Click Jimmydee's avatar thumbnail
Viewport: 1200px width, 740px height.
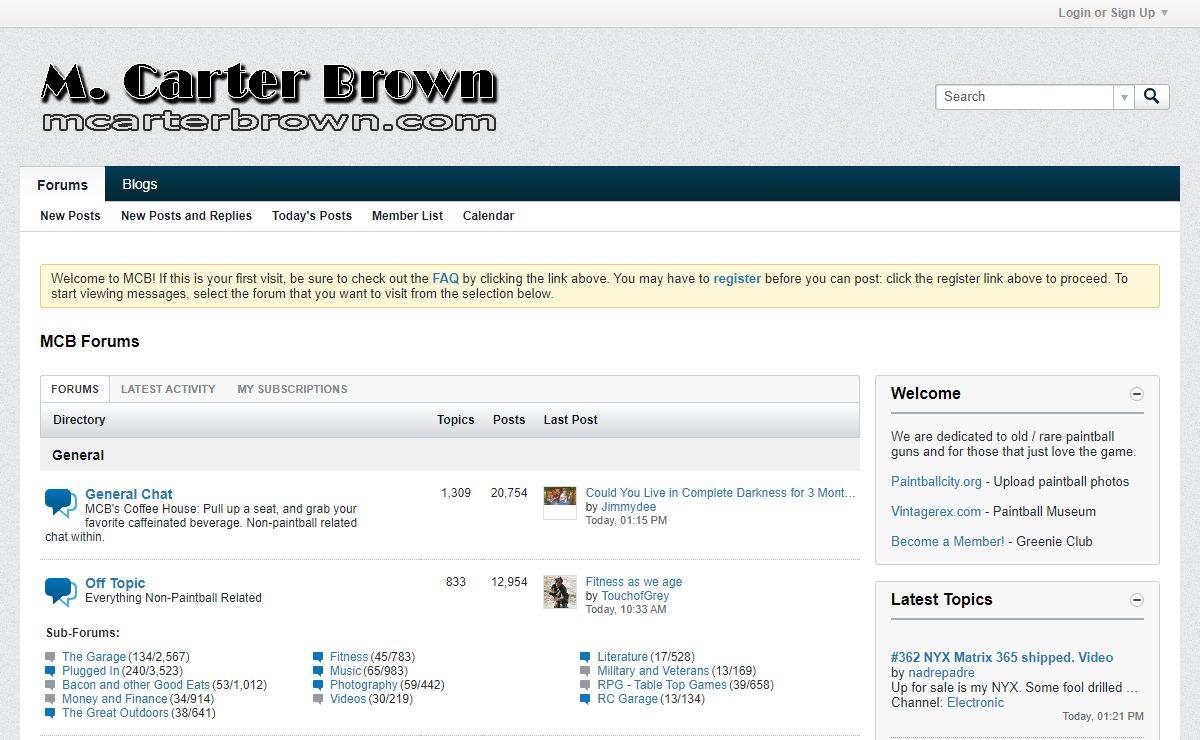[560, 503]
